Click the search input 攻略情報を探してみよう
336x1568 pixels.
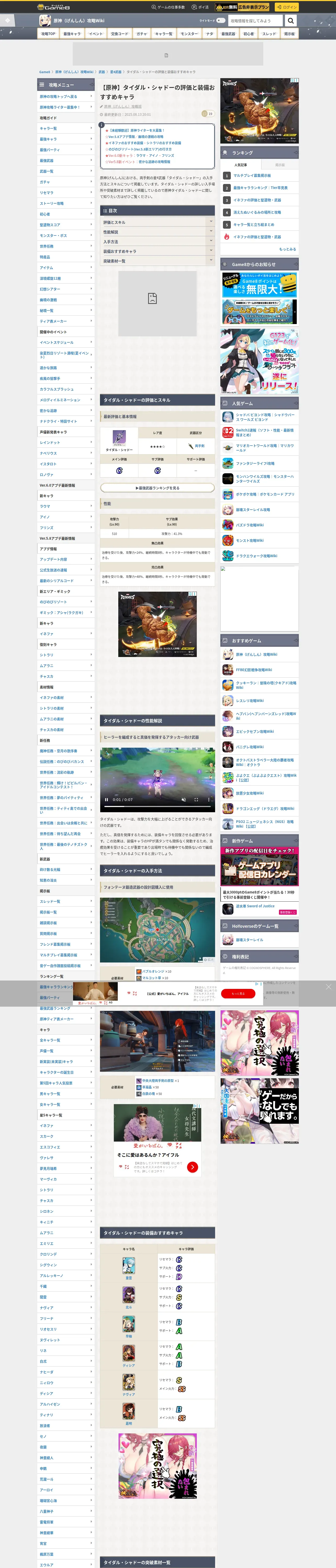coord(255,21)
